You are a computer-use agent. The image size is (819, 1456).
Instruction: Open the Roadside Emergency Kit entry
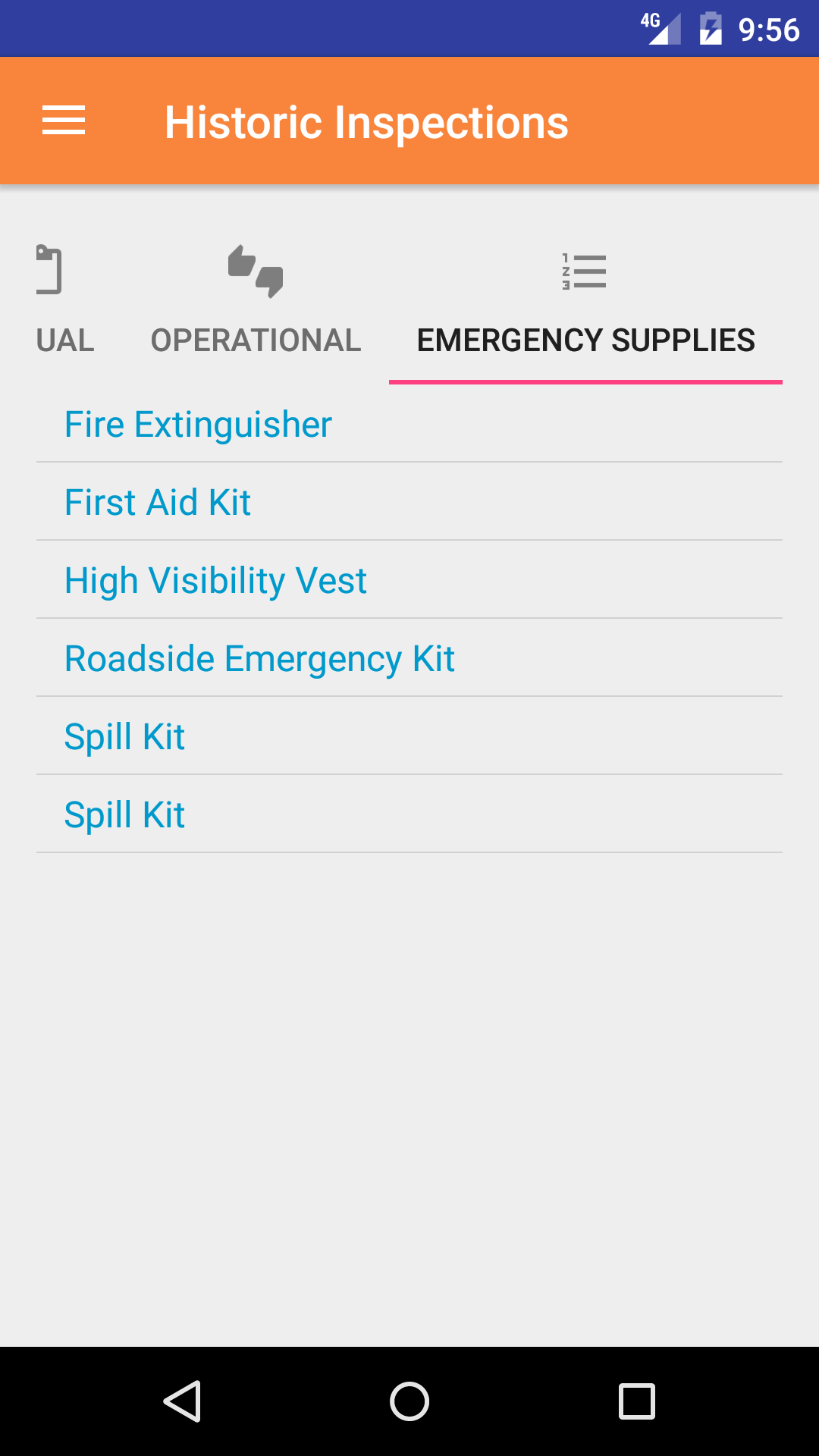pos(259,658)
